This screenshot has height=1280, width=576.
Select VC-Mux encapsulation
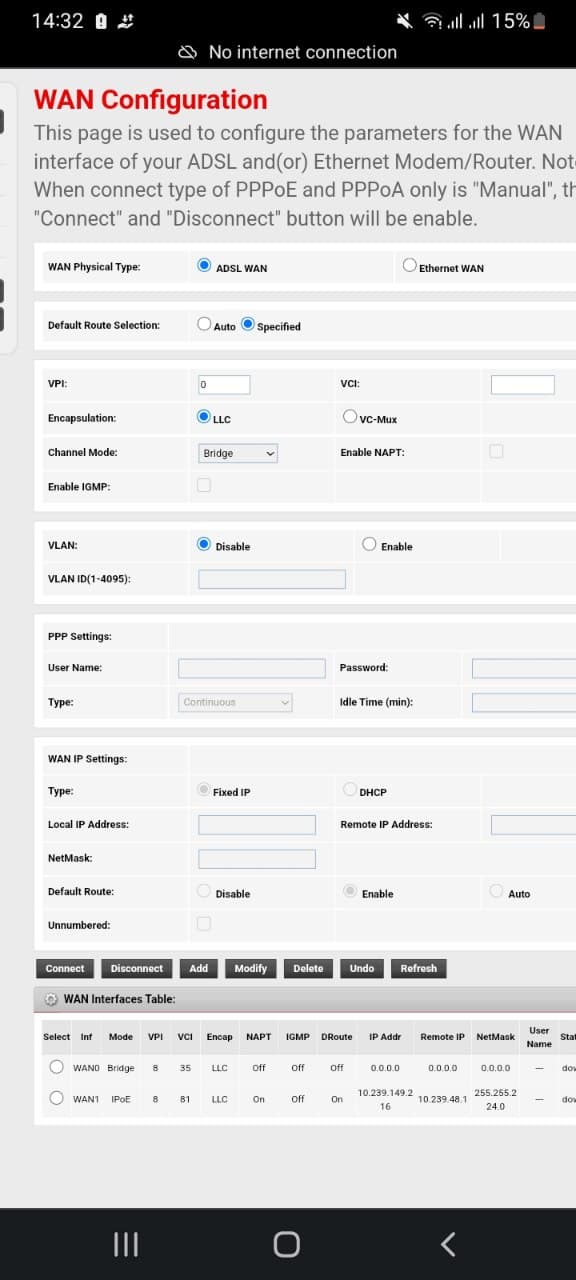350,417
